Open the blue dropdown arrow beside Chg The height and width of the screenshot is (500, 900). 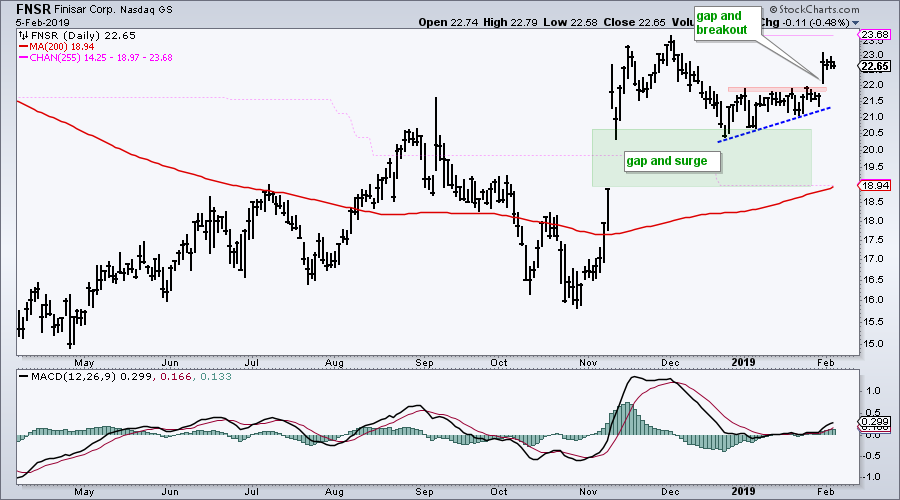click(855, 24)
